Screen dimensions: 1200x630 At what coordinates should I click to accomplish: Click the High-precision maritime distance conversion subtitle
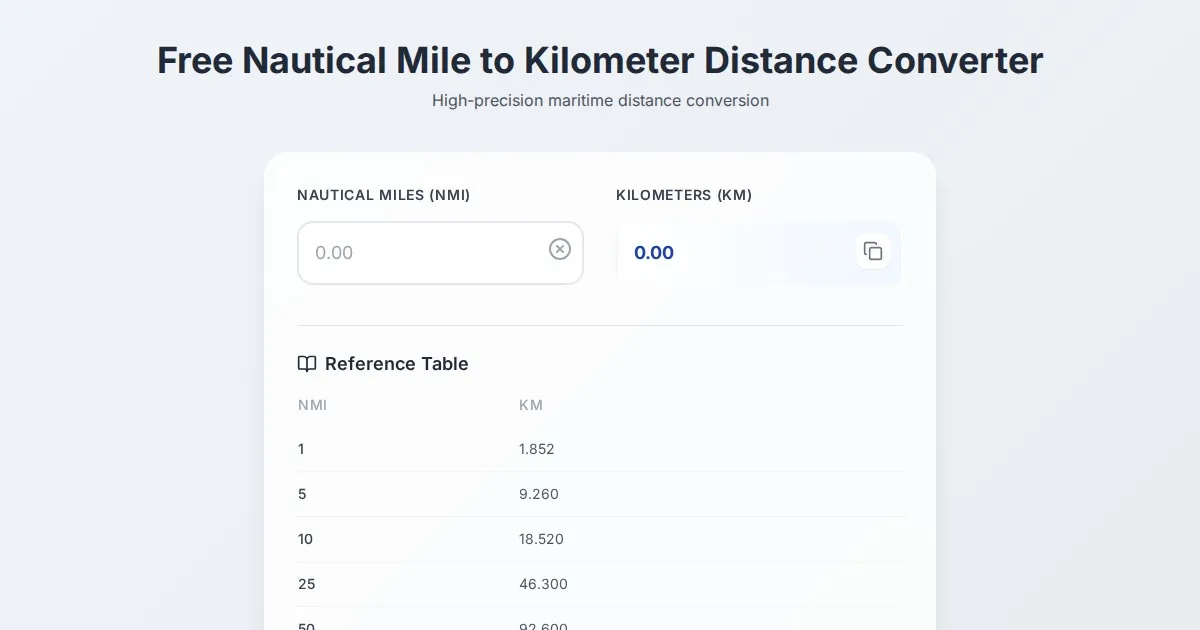click(600, 101)
